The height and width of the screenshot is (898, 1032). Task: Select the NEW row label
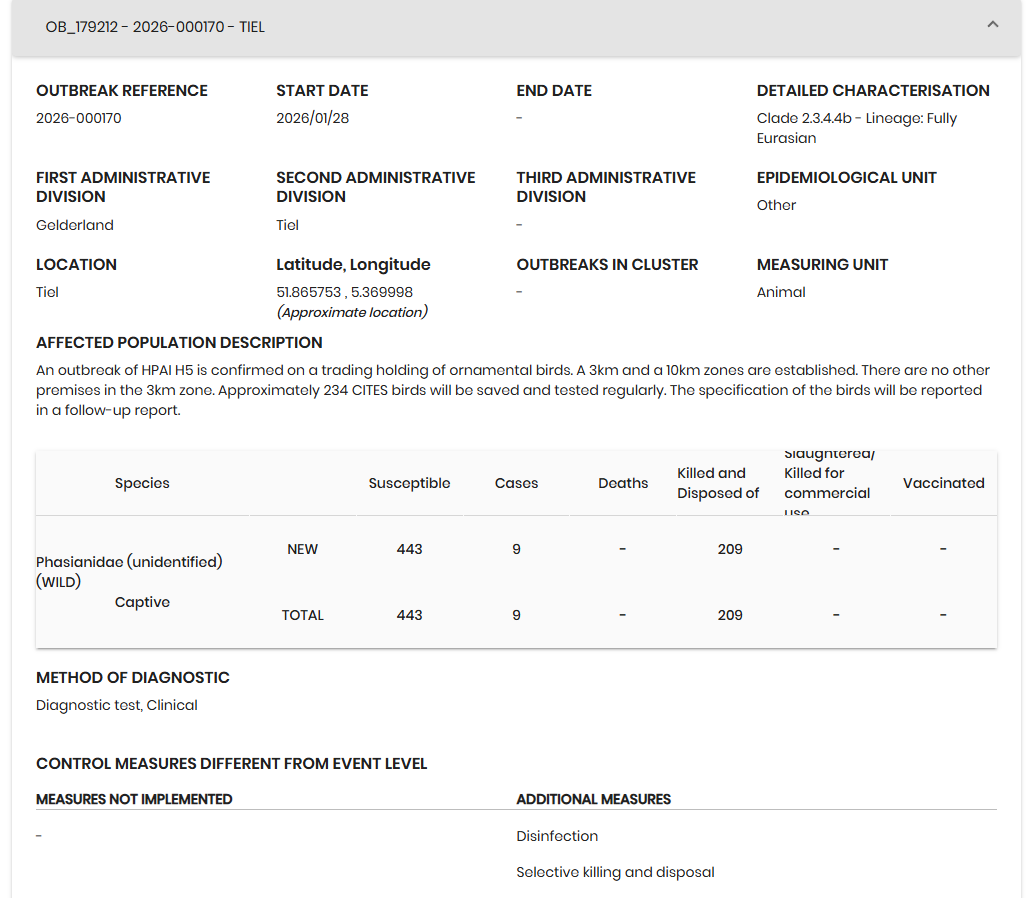(302, 549)
